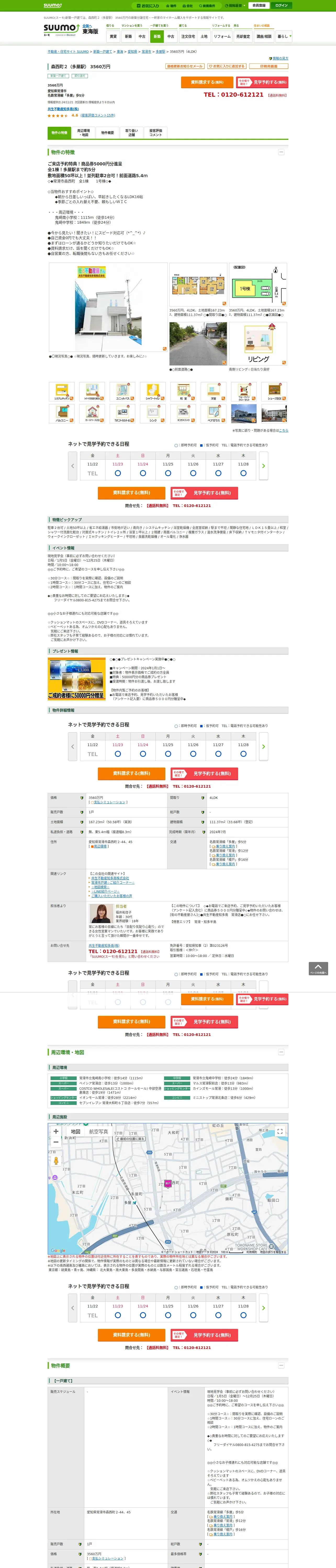The height and width of the screenshot is (1568, 336).
Task: Expand 暮らし dropdown in navigation
Action: coord(284,37)
